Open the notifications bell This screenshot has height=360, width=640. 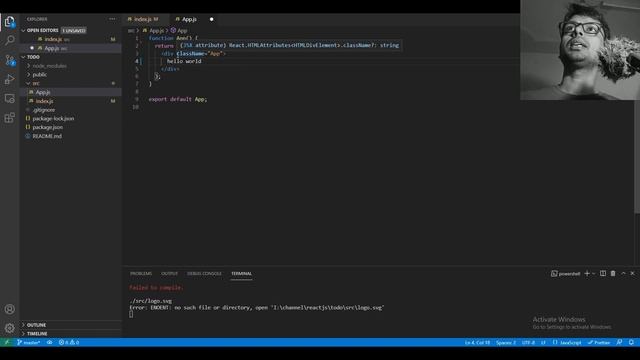pyautogui.click(x=631, y=342)
